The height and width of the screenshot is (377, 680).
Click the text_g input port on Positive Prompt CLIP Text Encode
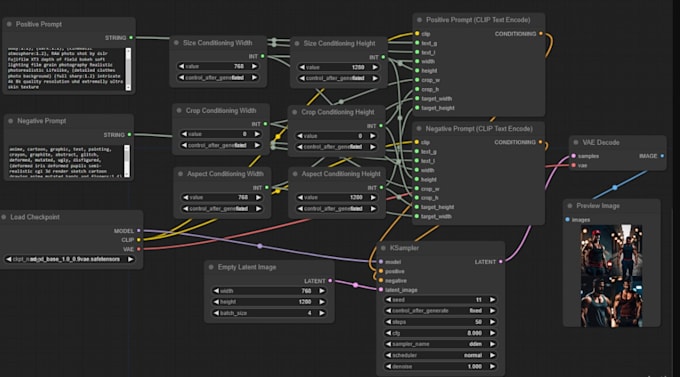click(417, 43)
